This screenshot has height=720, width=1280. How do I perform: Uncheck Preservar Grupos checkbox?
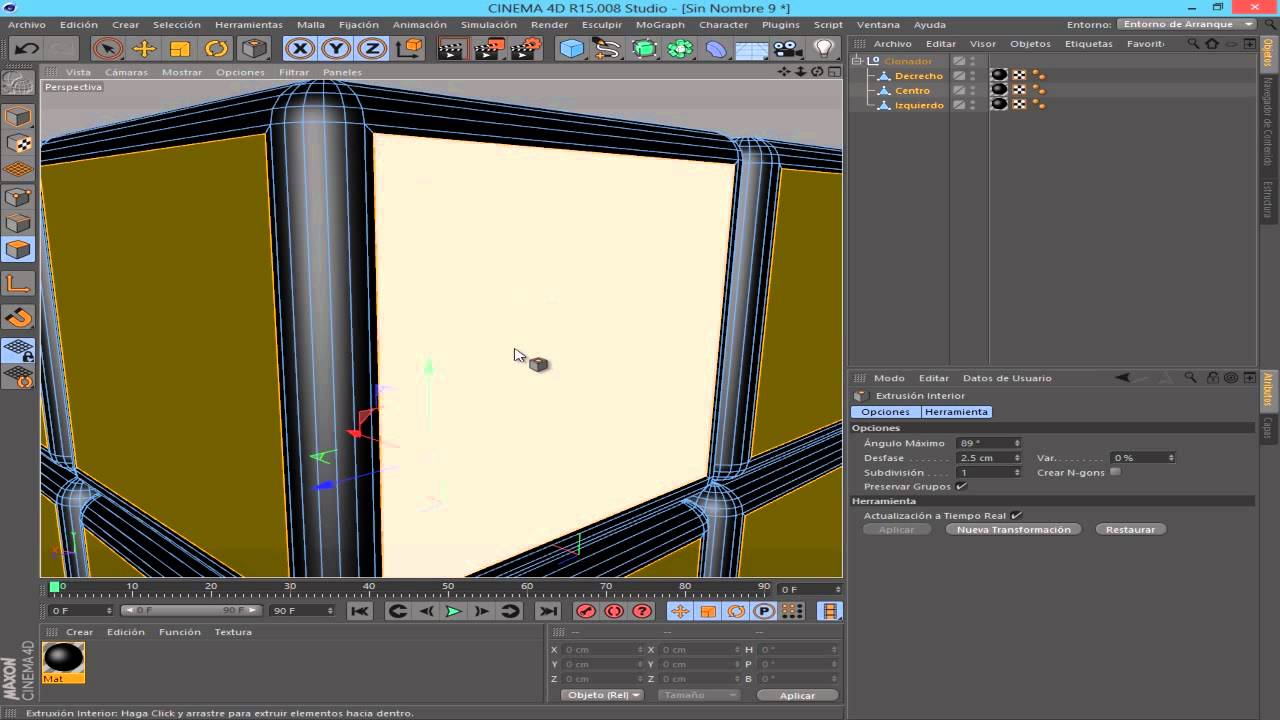961,486
